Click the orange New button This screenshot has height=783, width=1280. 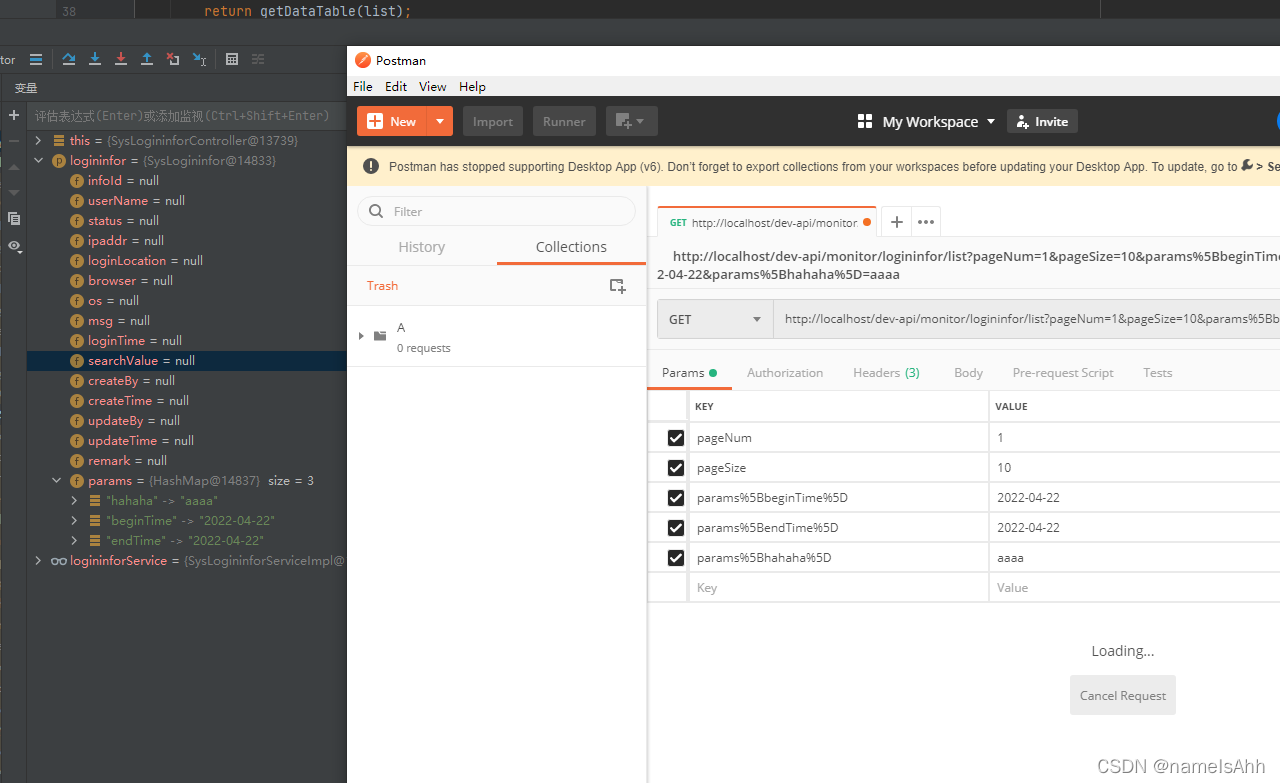click(x=392, y=122)
